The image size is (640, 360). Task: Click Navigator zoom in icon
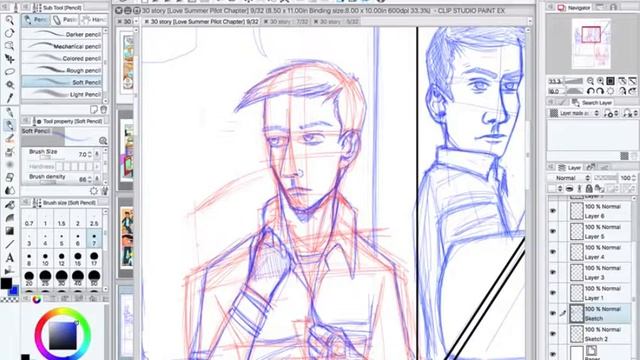tap(600, 81)
